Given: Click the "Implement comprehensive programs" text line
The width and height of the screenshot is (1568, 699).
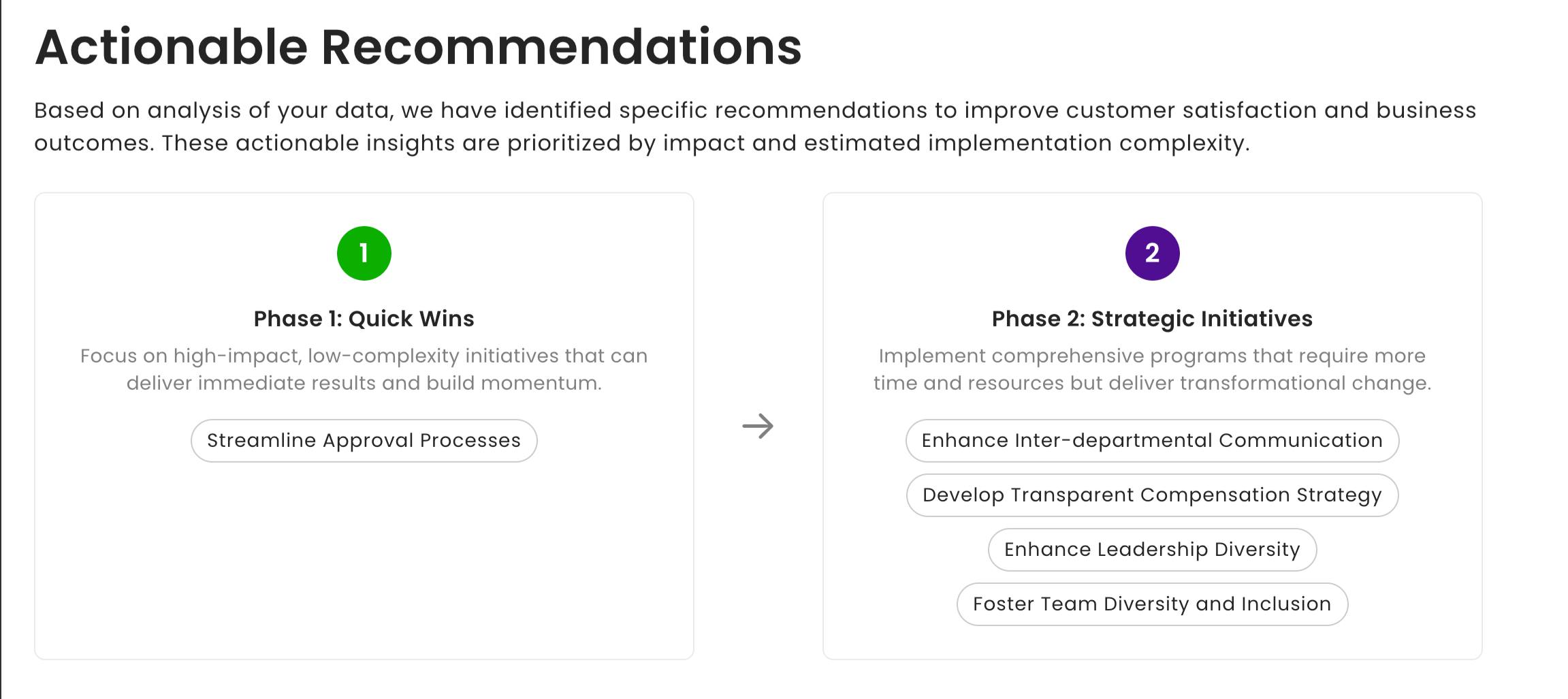Looking at the screenshot, I should click(1152, 356).
